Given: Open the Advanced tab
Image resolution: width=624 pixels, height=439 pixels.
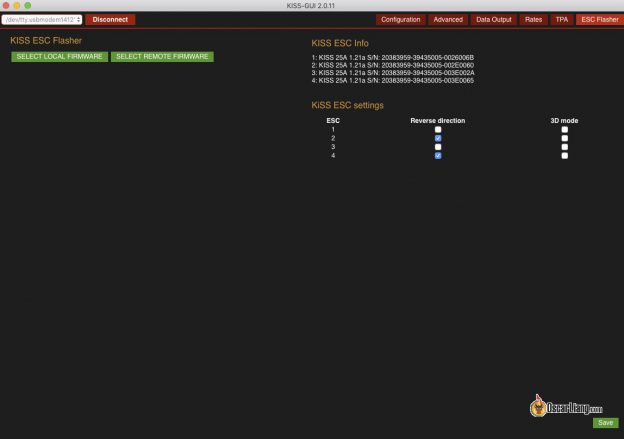Looking at the screenshot, I should click(x=448, y=19).
